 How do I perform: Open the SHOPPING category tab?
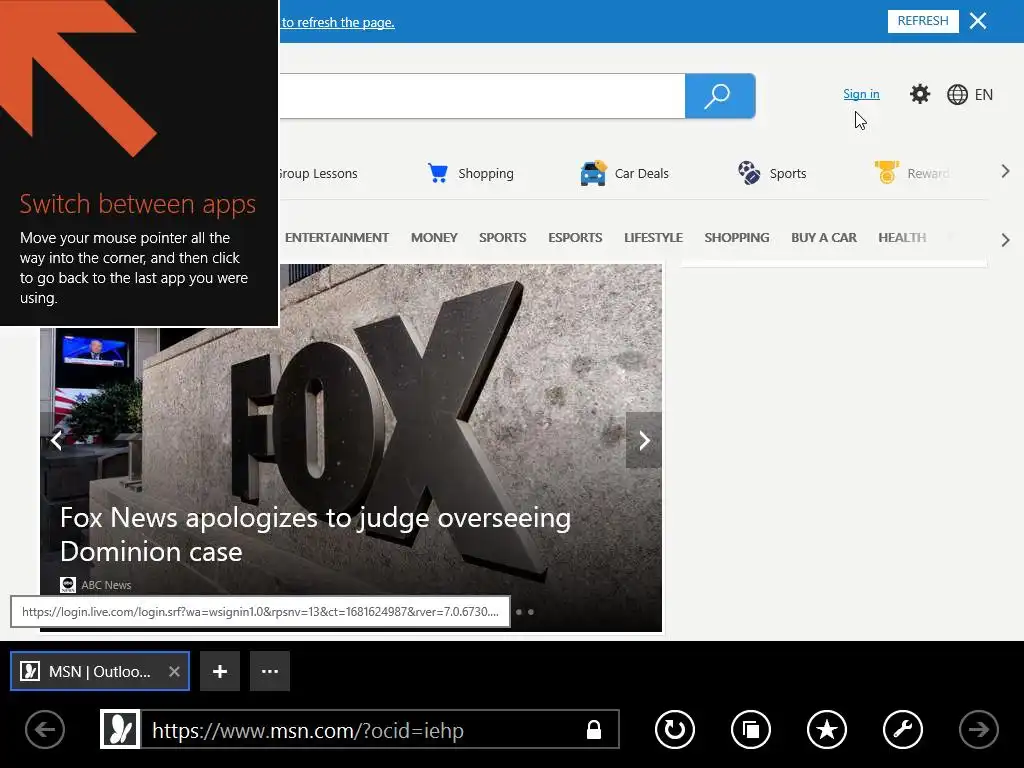click(737, 238)
